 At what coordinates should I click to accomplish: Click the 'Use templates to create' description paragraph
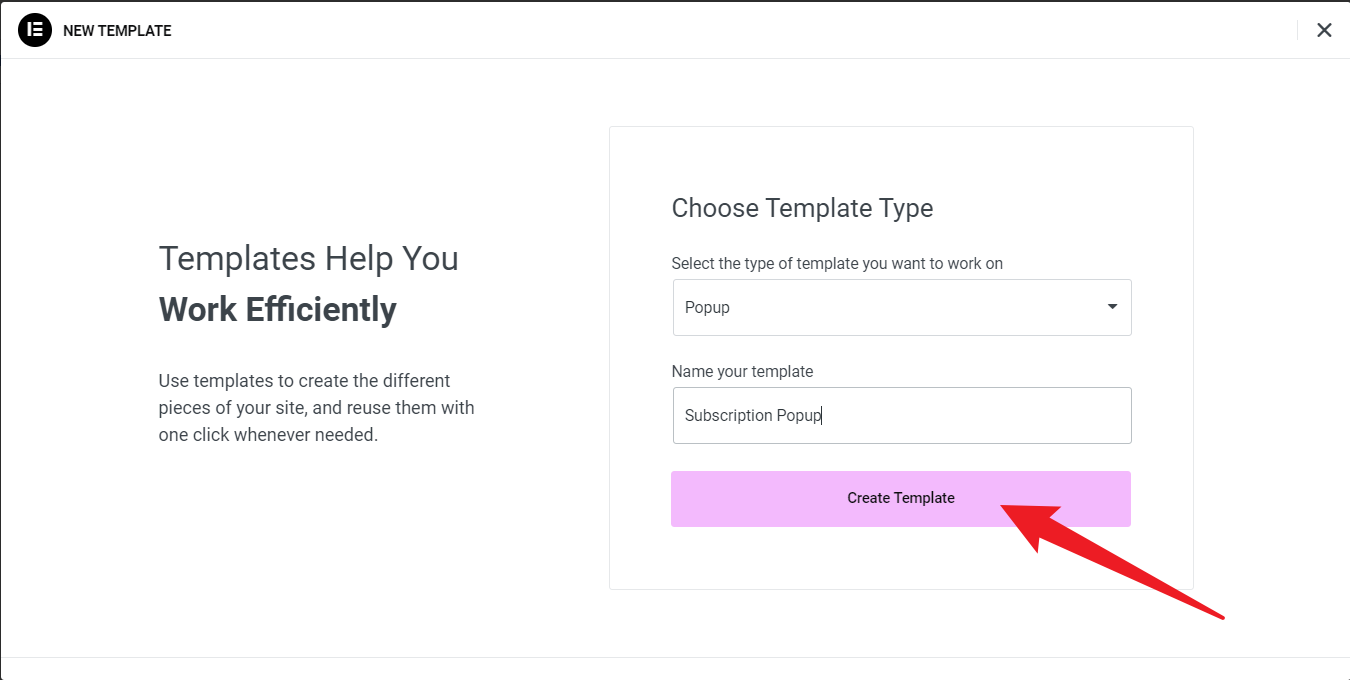coord(316,408)
